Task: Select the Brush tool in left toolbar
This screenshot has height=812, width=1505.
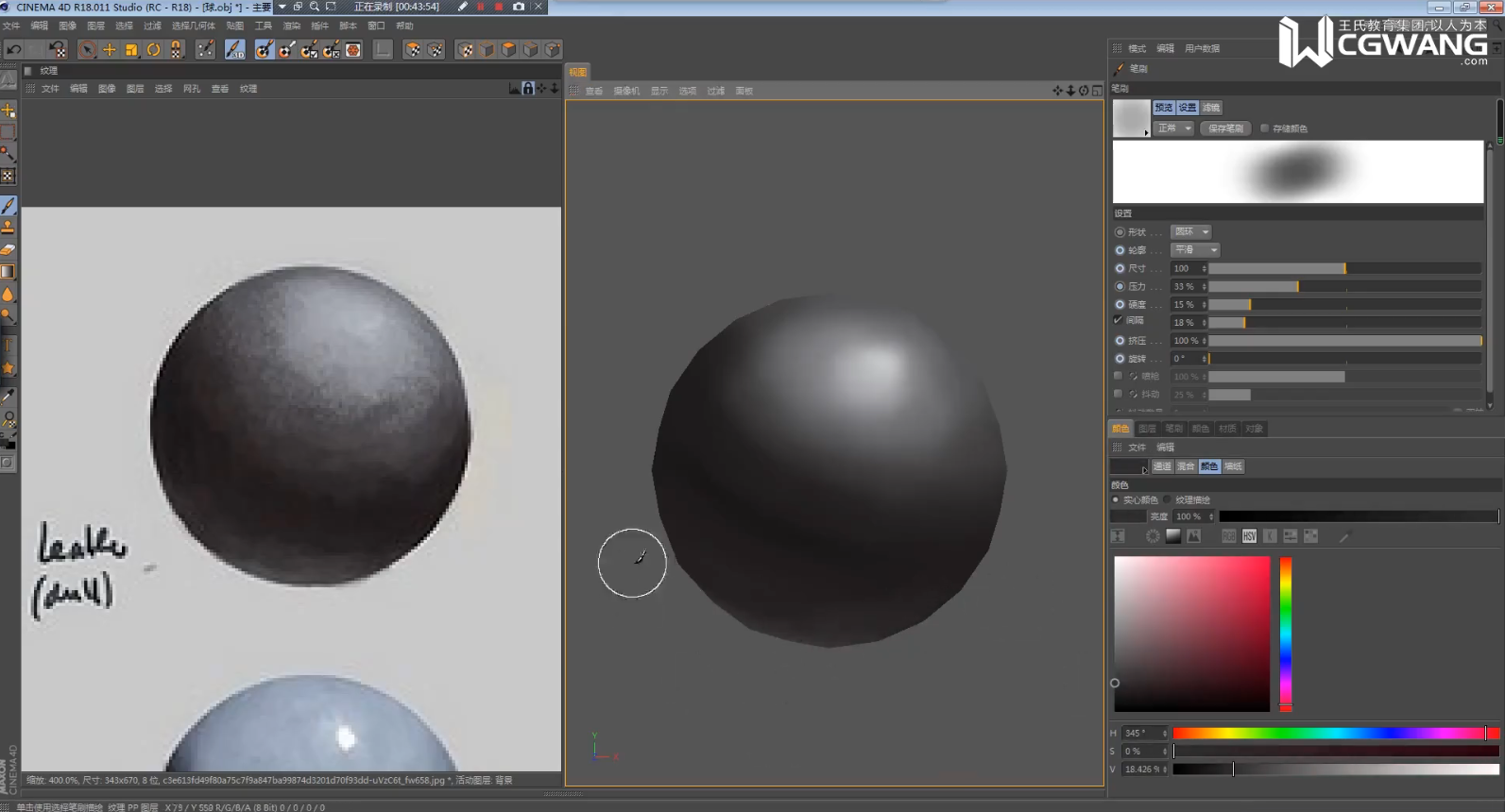Action: point(9,205)
